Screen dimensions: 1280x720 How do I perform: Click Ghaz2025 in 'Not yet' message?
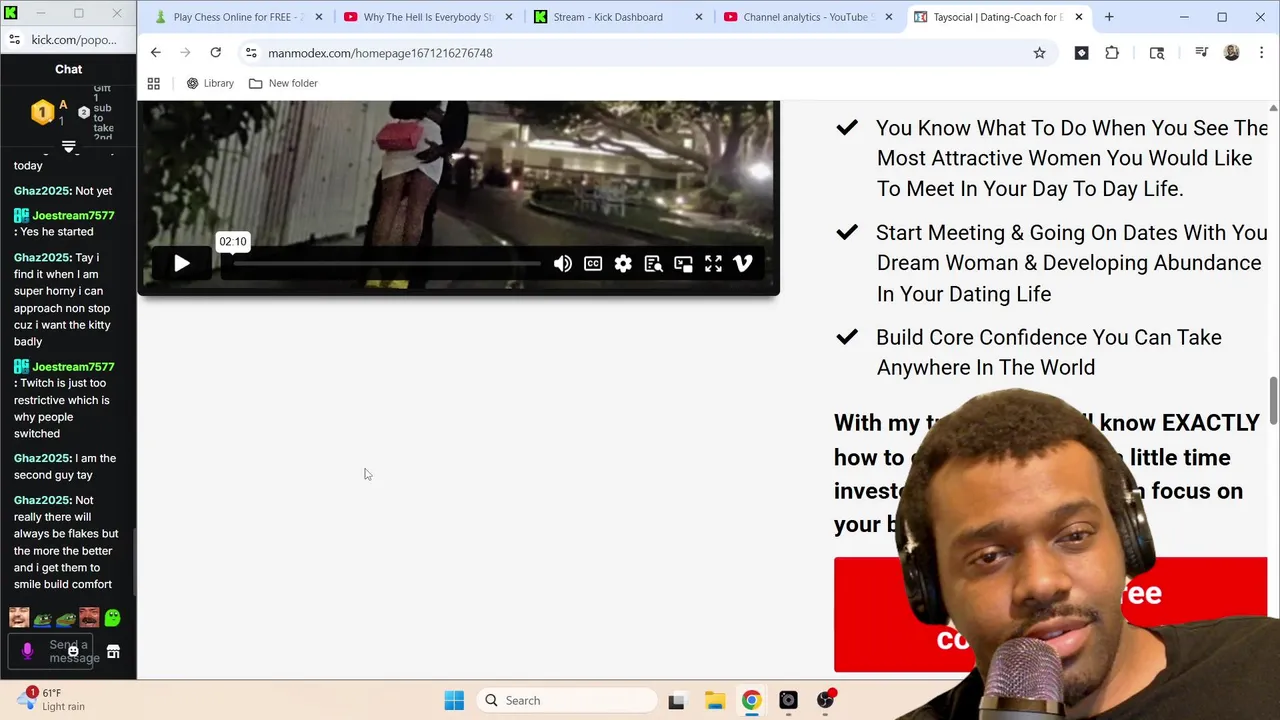point(41,191)
